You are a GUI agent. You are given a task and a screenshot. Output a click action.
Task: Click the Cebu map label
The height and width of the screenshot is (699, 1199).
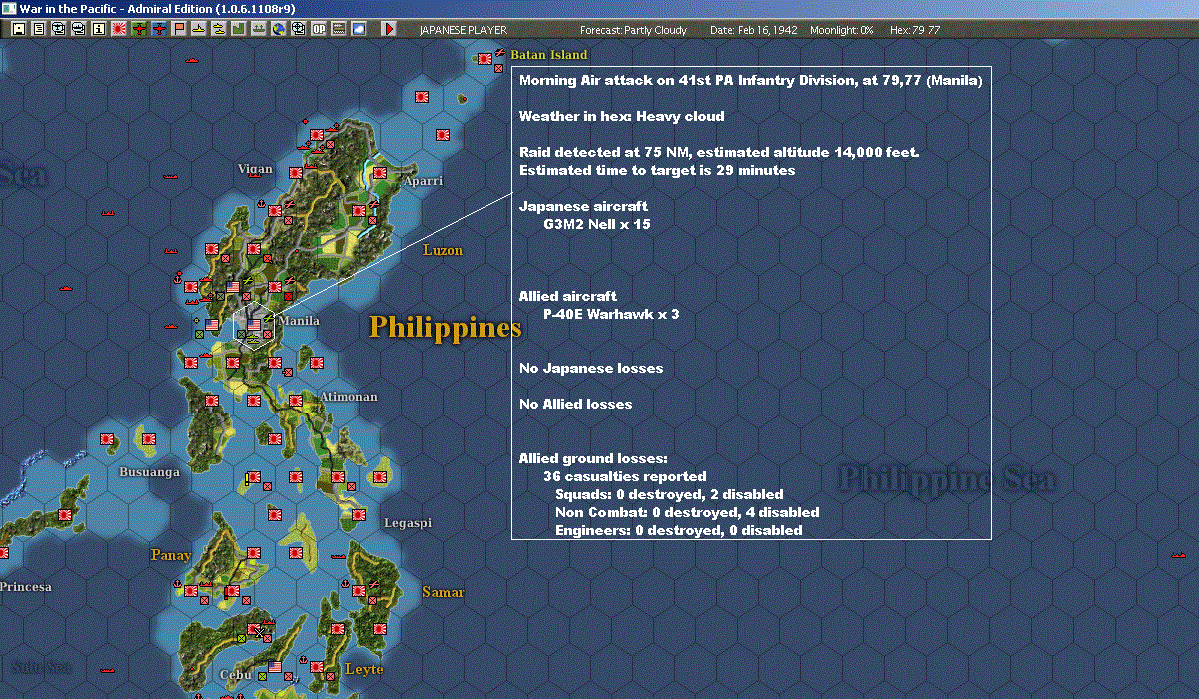(236, 675)
